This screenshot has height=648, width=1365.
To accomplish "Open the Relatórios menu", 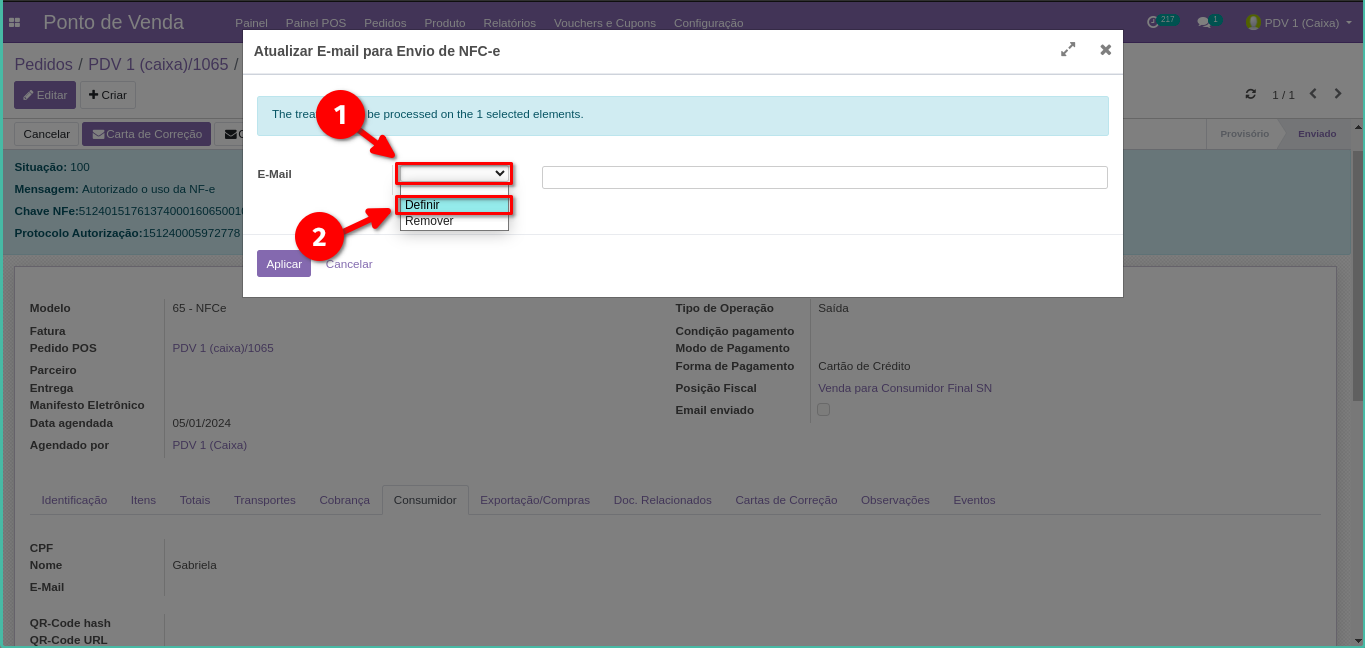I will pos(509,23).
